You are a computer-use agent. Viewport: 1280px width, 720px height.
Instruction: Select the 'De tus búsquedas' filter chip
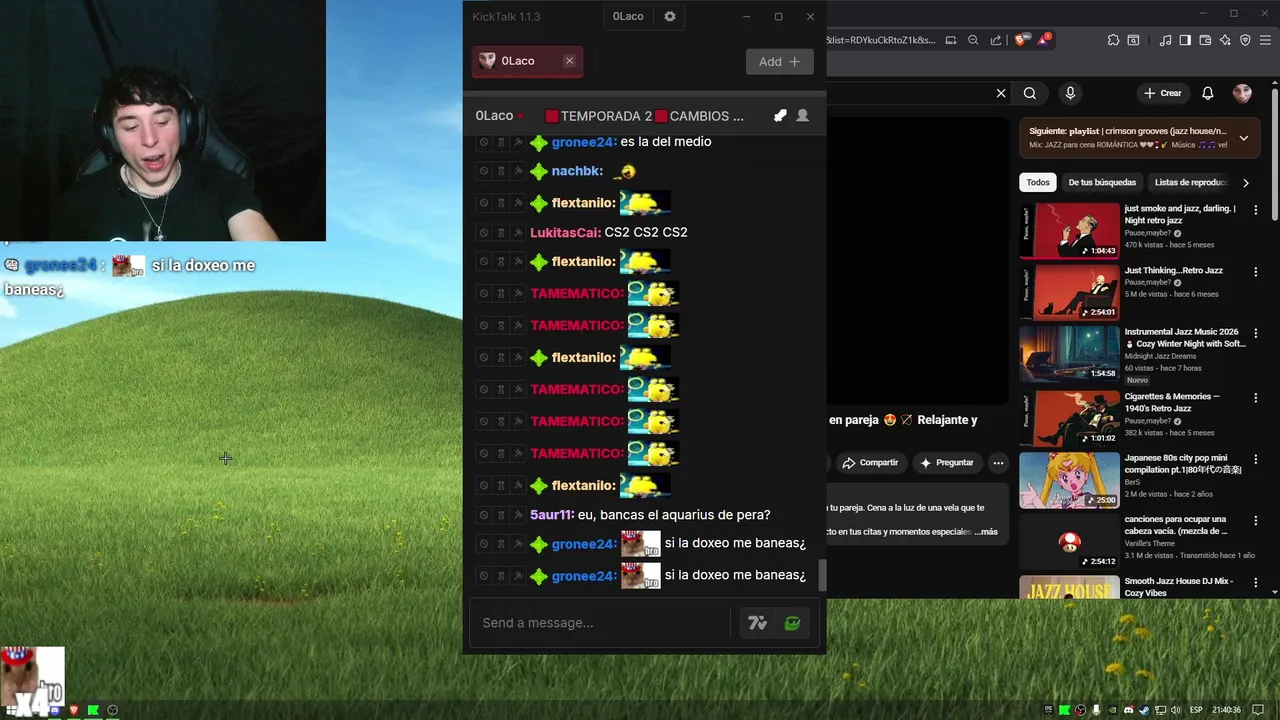1102,183
